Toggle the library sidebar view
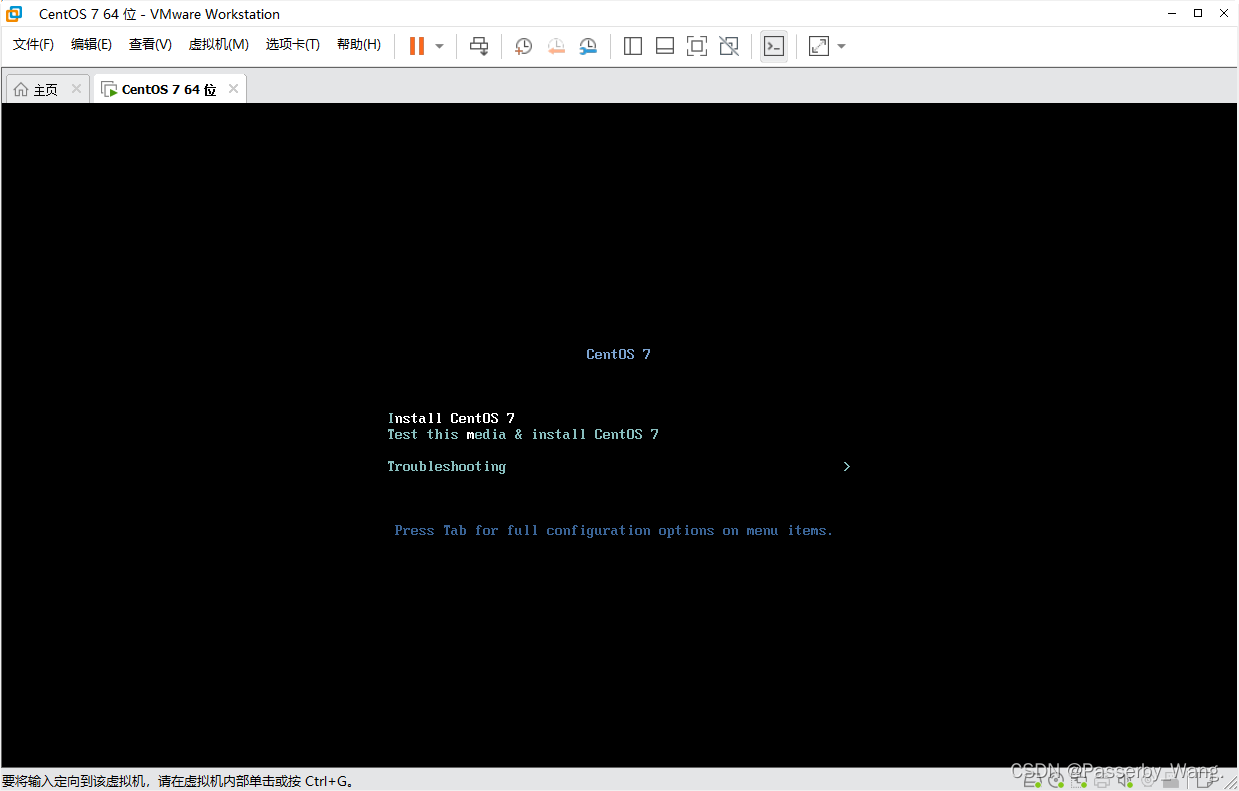This screenshot has width=1239, height=791. 633,46
